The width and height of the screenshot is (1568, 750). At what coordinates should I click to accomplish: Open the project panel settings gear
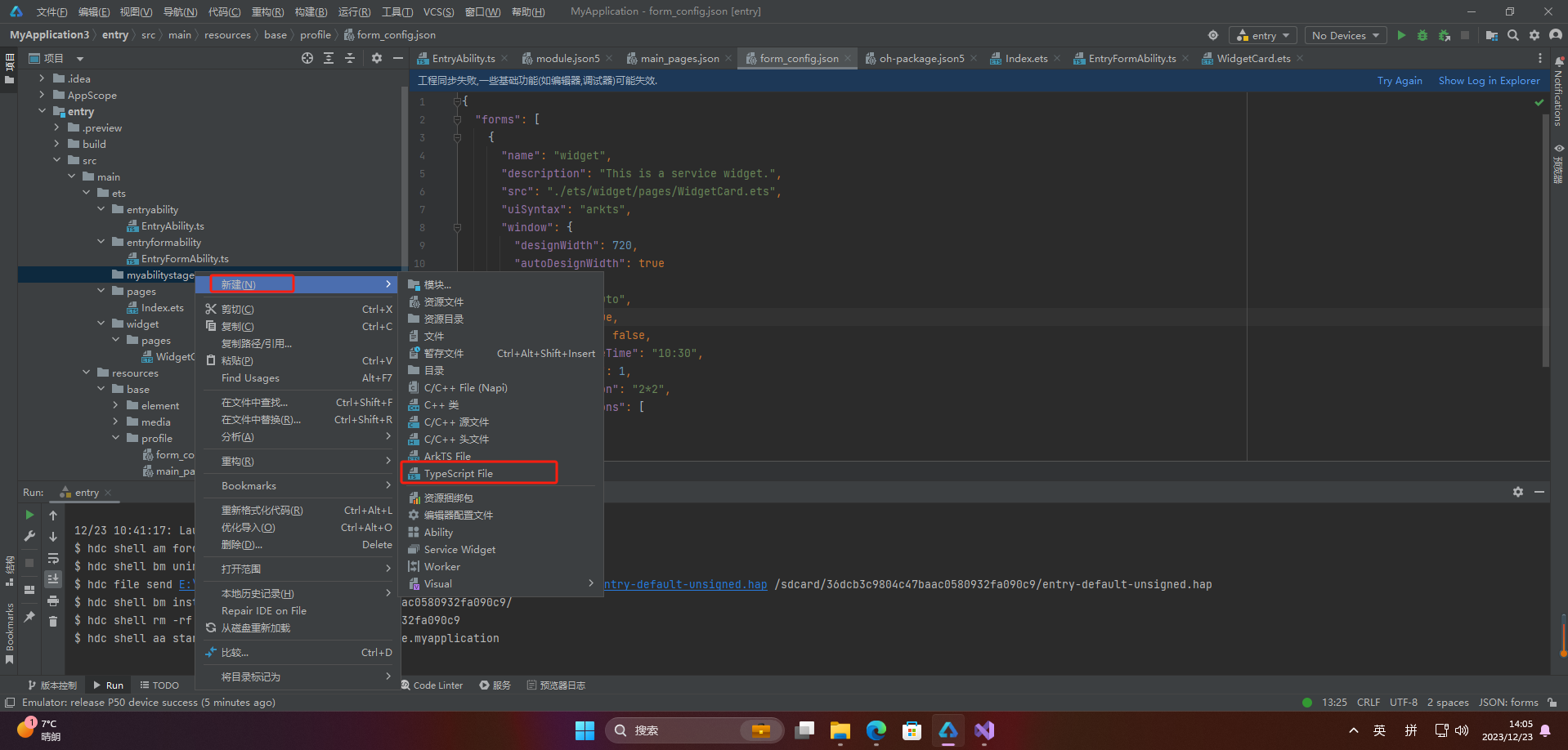click(x=377, y=58)
